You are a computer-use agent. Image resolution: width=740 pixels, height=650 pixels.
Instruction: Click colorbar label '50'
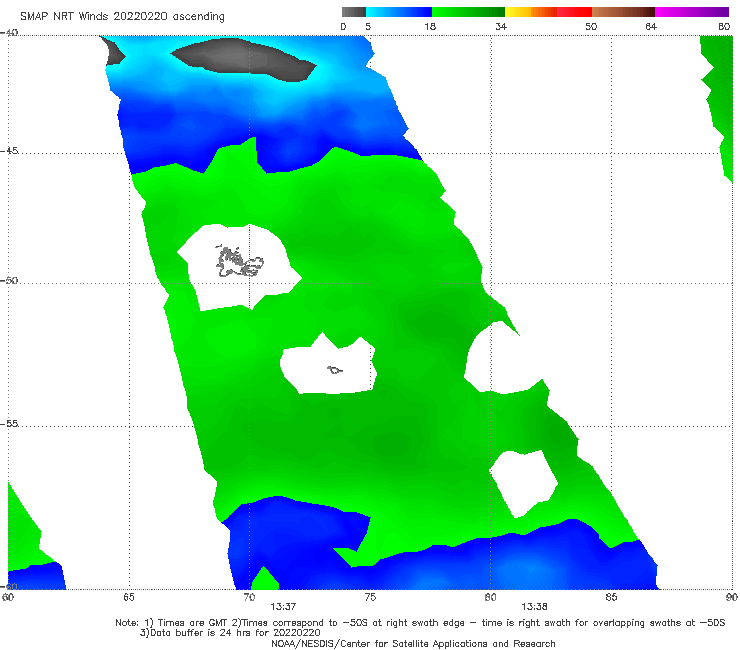tap(591, 27)
